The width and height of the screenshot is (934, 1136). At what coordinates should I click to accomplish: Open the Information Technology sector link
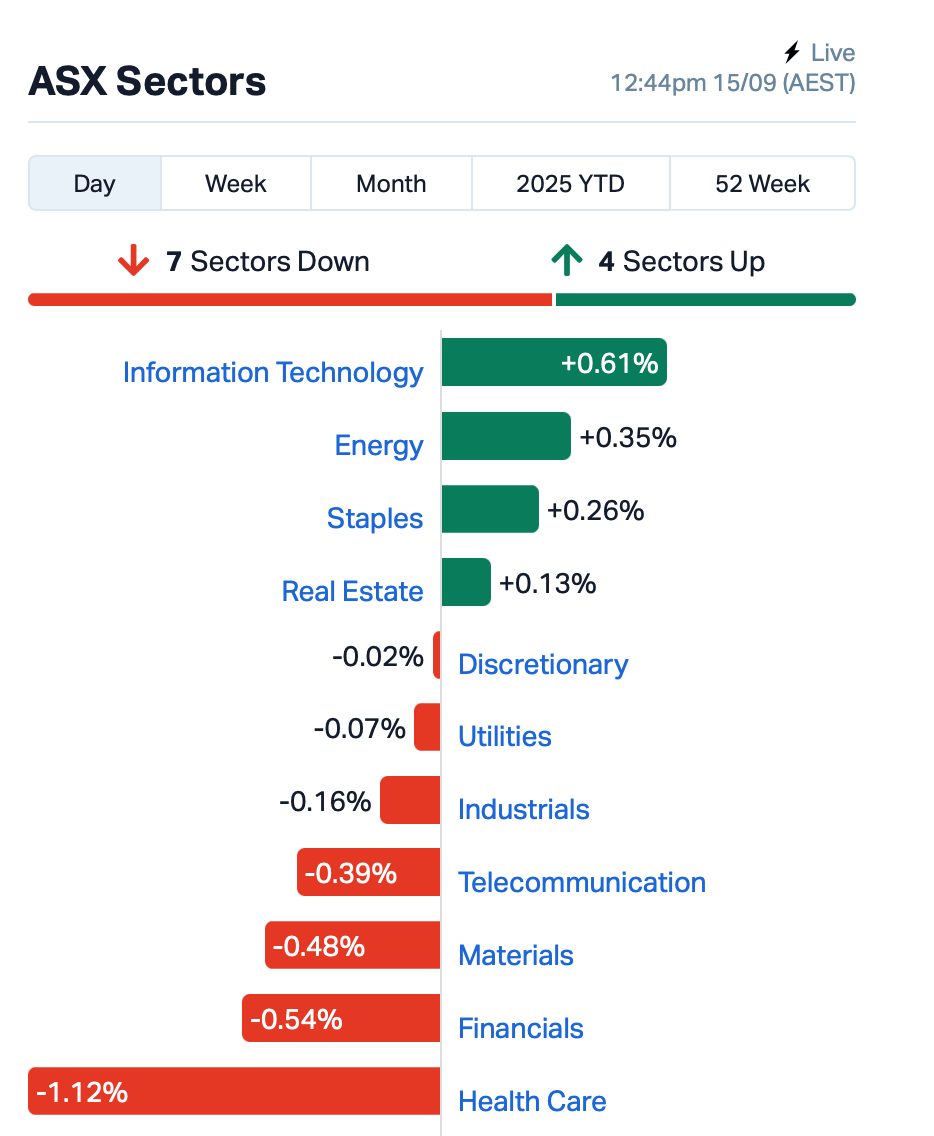pyautogui.click(x=273, y=373)
